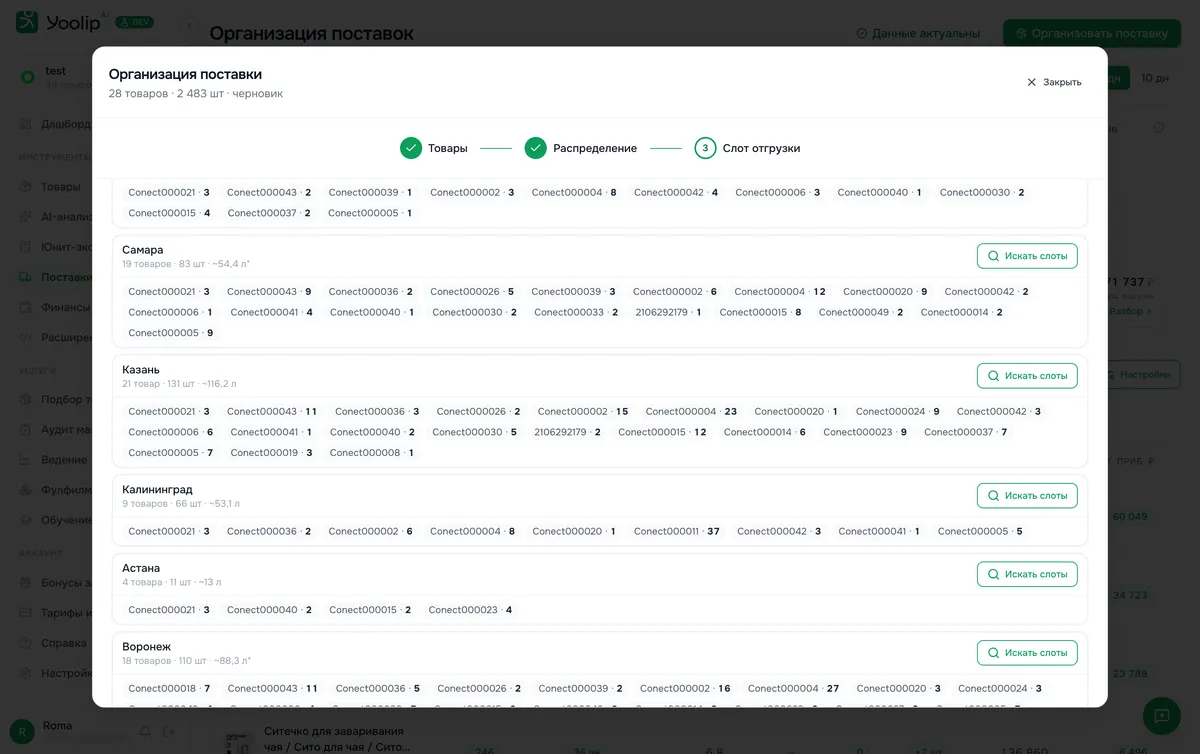The width and height of the screenshot is (1200, 754).
Task: Open Дашборд in the background sidebar
Action: coord(56,125)
